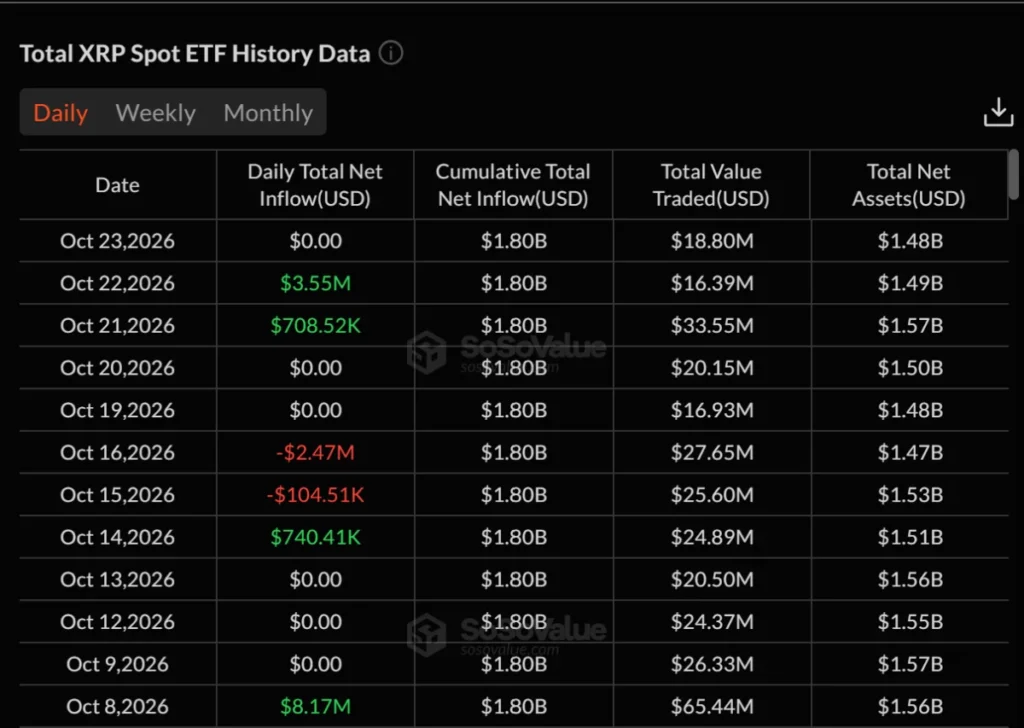
Task: Select the Oct 14,2026 date cell
Action: [x=118, y=537]
